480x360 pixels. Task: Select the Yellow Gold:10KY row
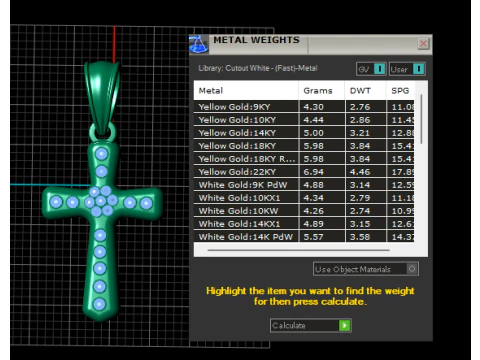click(304, 120)
